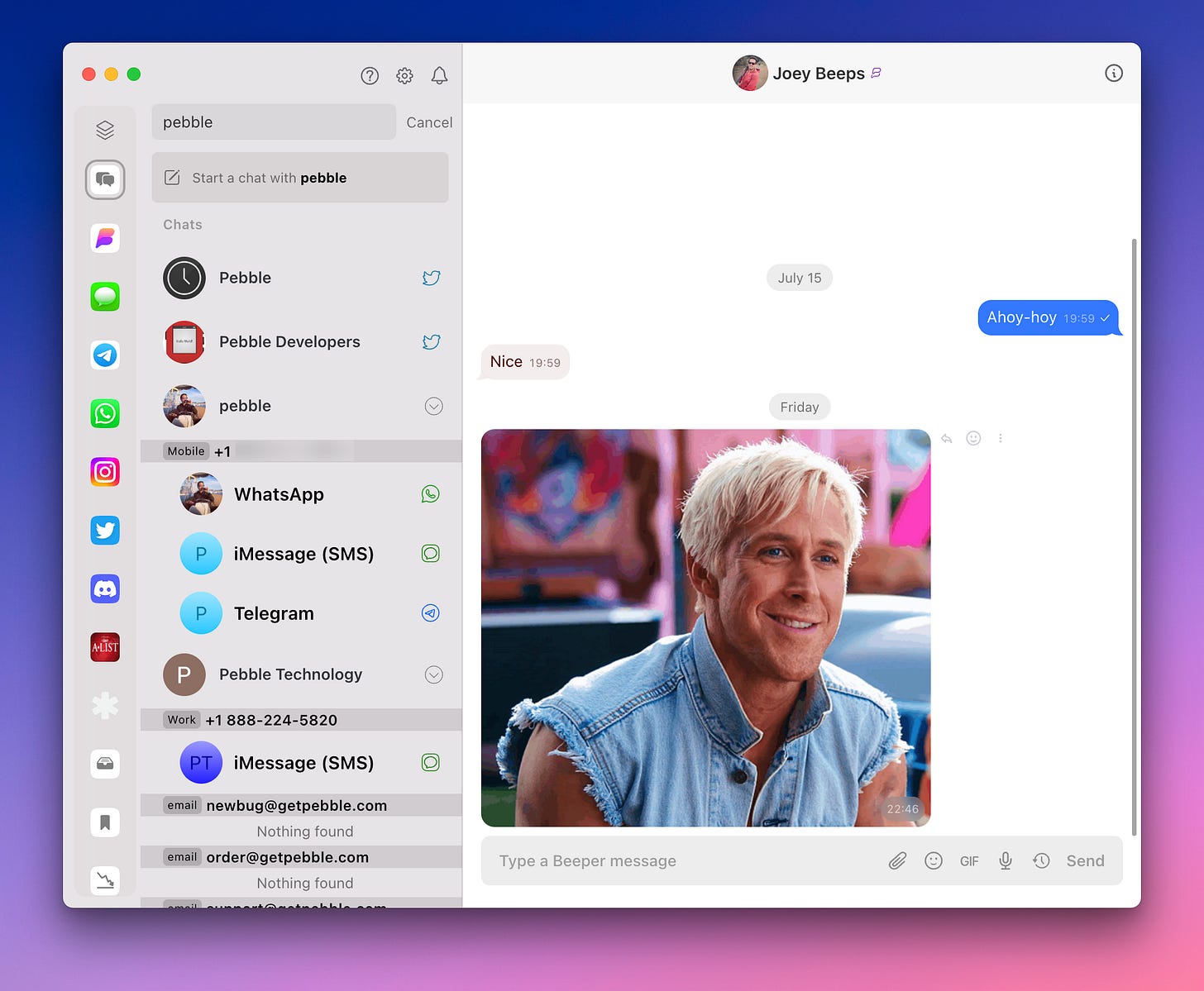This screenshot has height=991, width=1204.
Task: Open the Pebble Developers Twitter chat
Action: pos(302,342)
